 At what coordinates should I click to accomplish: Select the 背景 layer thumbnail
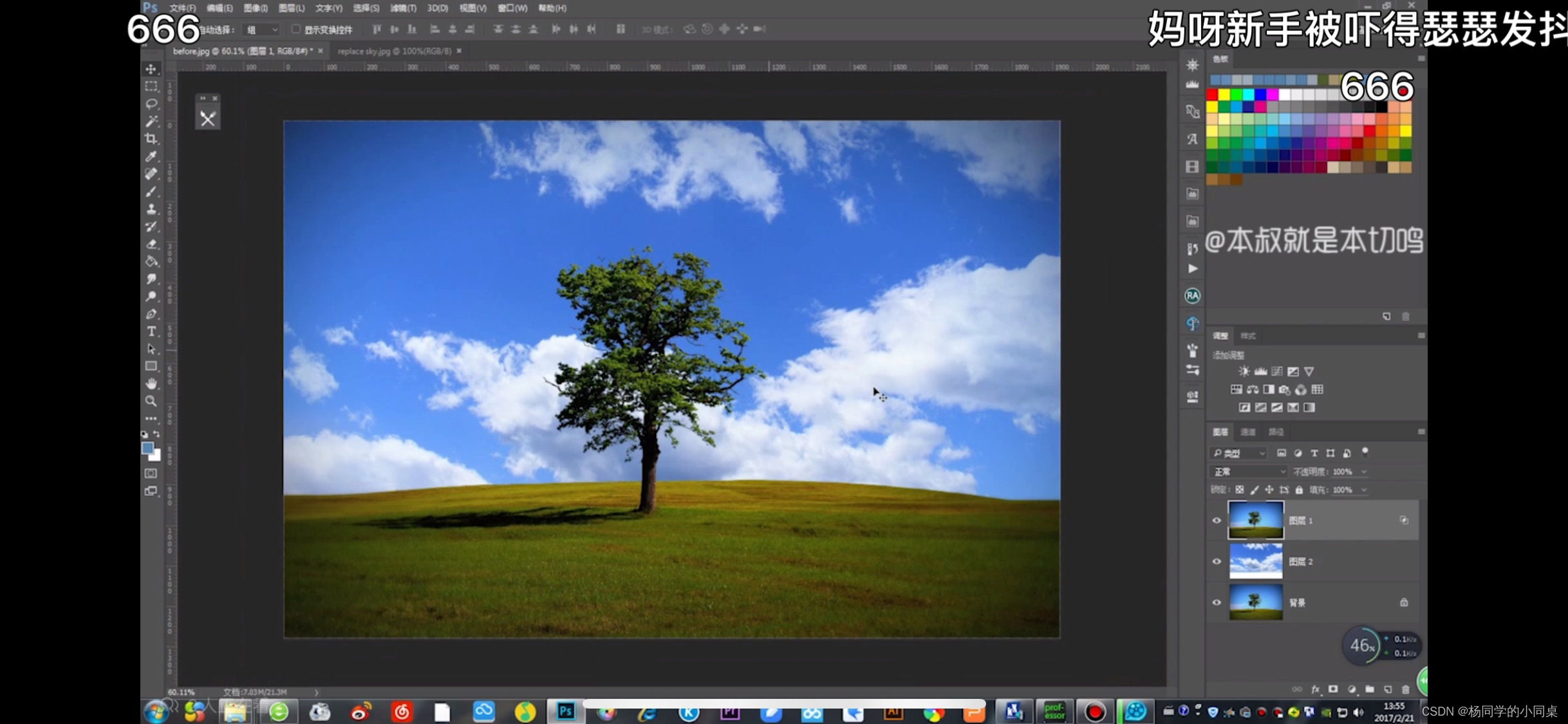click(x=1255, y=602)
